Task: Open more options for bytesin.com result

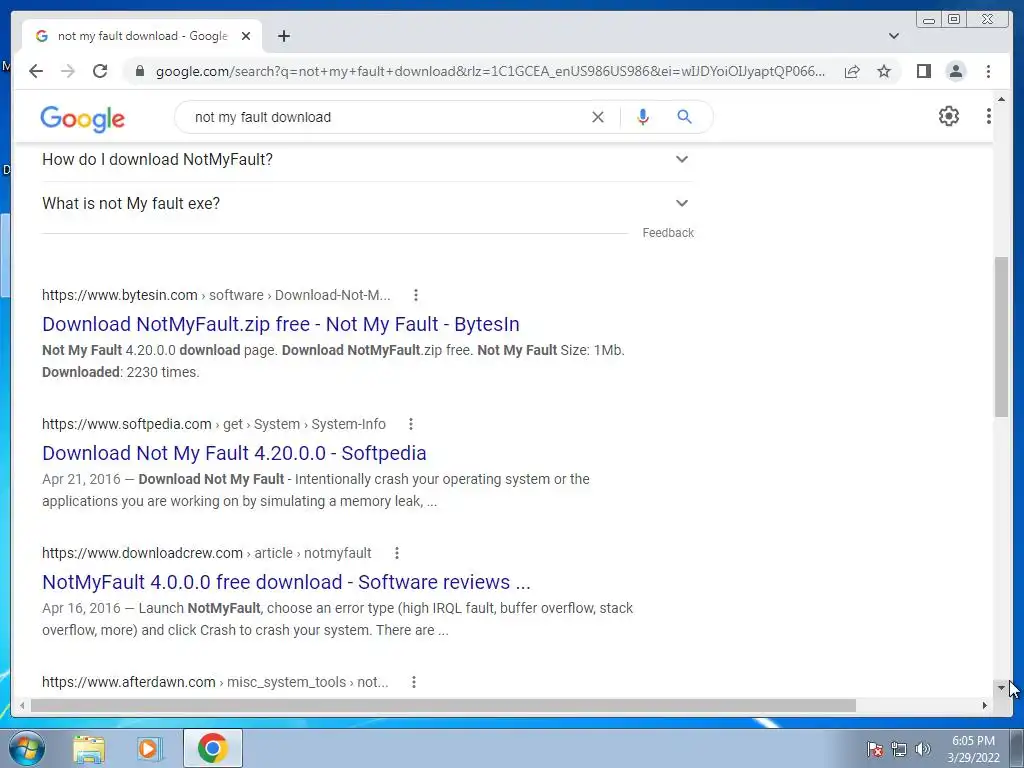Action: pos(415,295)
